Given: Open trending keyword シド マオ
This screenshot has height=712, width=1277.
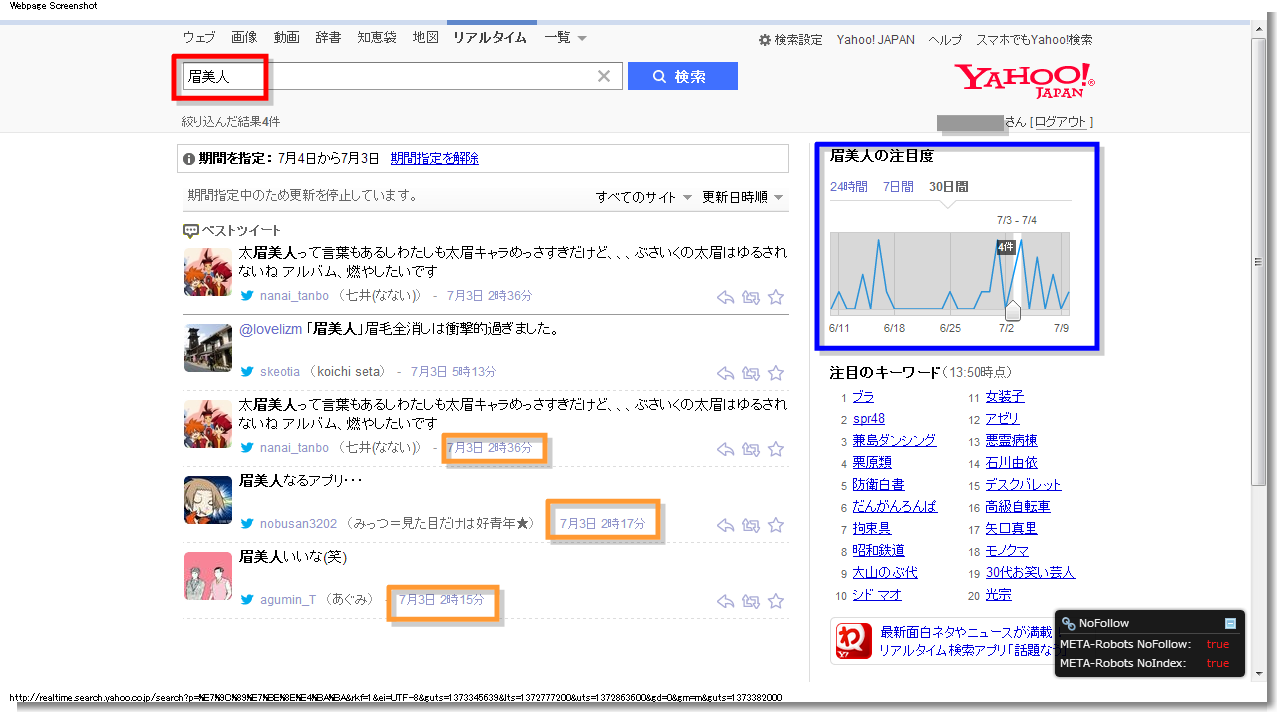Looking at the screenshot, I should coord(877,595).
